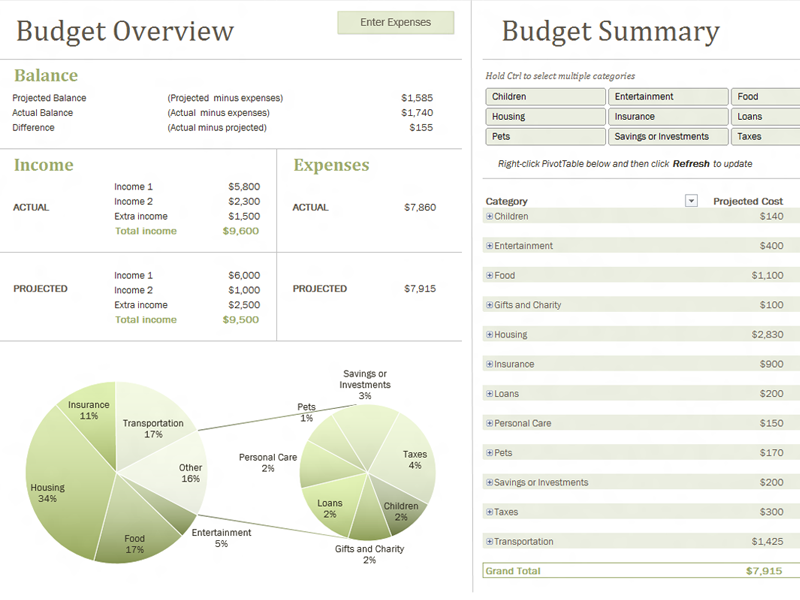Expand the Food category plus icon

tap(489, 276)
